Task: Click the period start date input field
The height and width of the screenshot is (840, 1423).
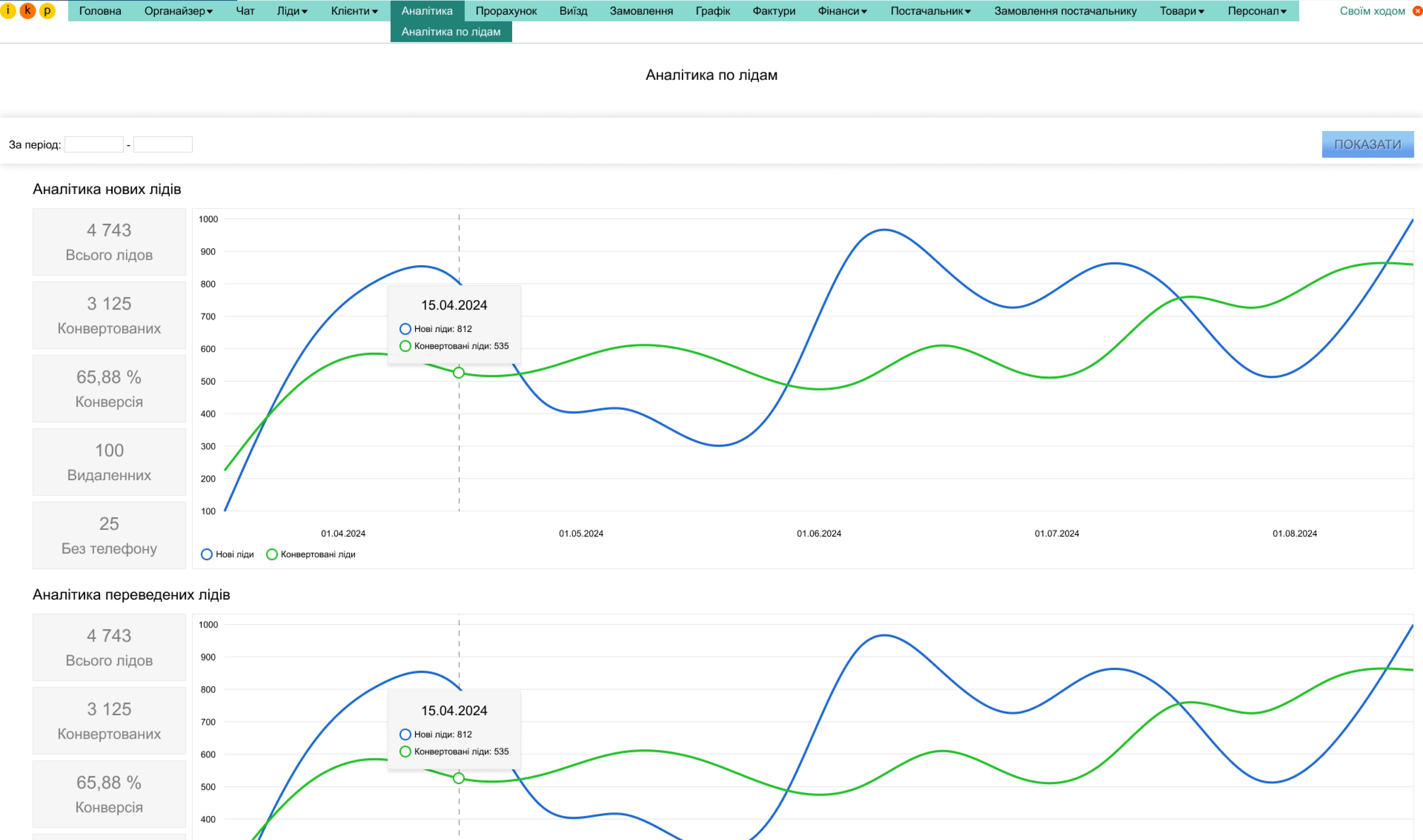Action: click(94, 144)
